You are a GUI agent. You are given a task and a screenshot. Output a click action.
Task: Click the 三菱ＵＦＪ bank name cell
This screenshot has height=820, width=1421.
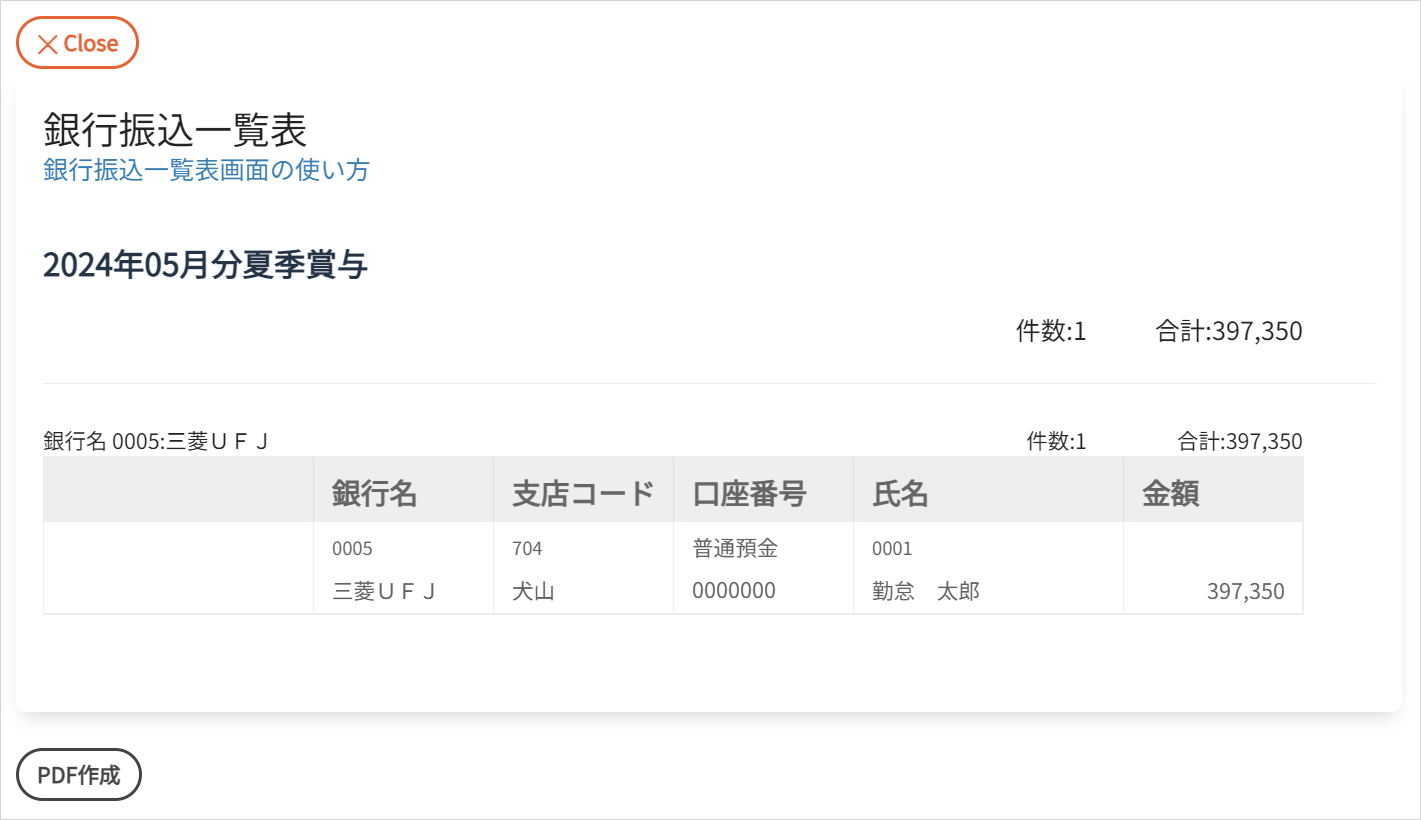tap(384, 591)
